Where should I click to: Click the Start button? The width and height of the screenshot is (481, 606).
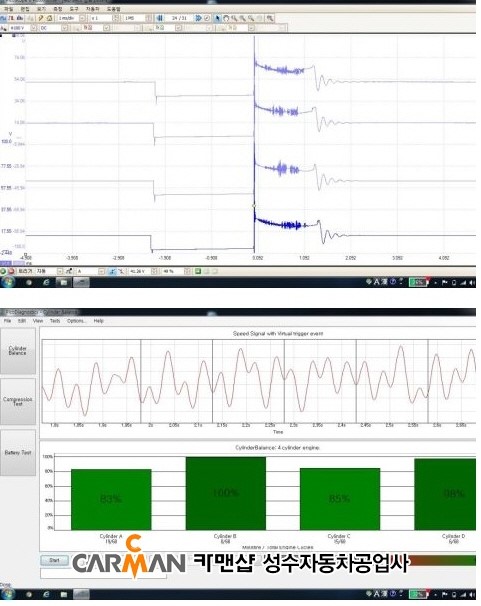click(54, 560)
